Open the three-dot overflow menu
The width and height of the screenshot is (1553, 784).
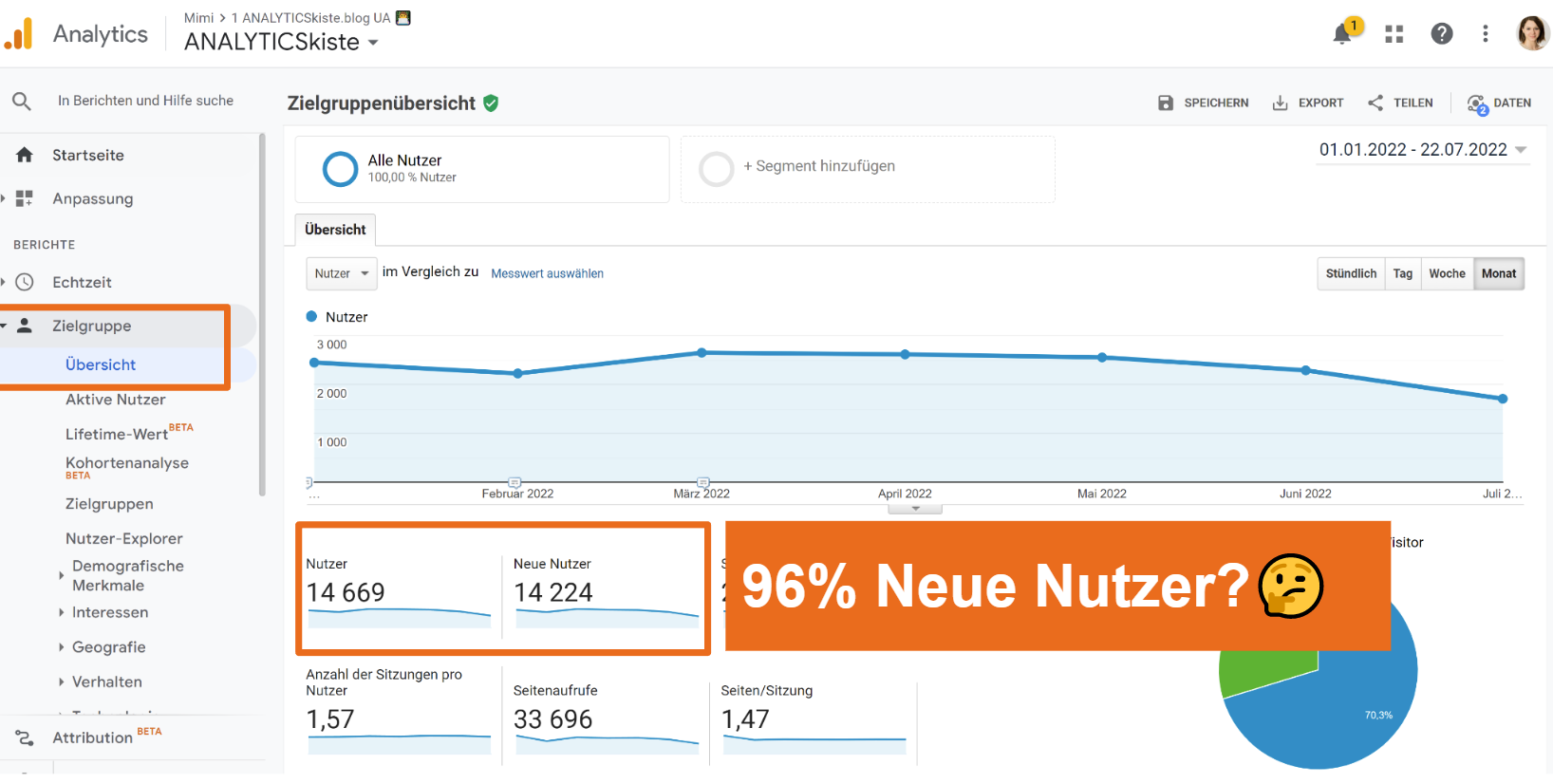1485,33
